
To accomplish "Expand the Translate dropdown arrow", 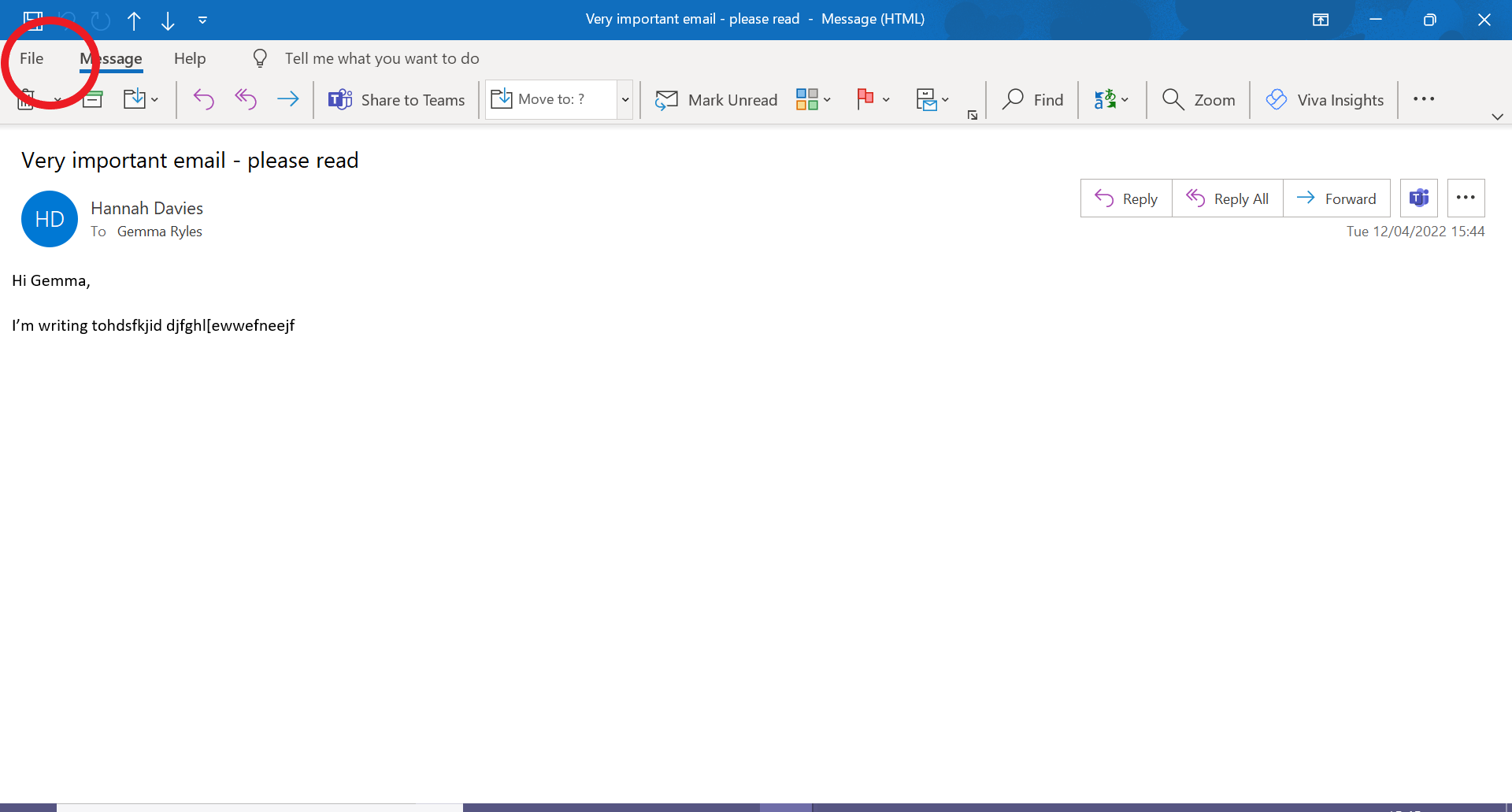I will click(1125, 100).
